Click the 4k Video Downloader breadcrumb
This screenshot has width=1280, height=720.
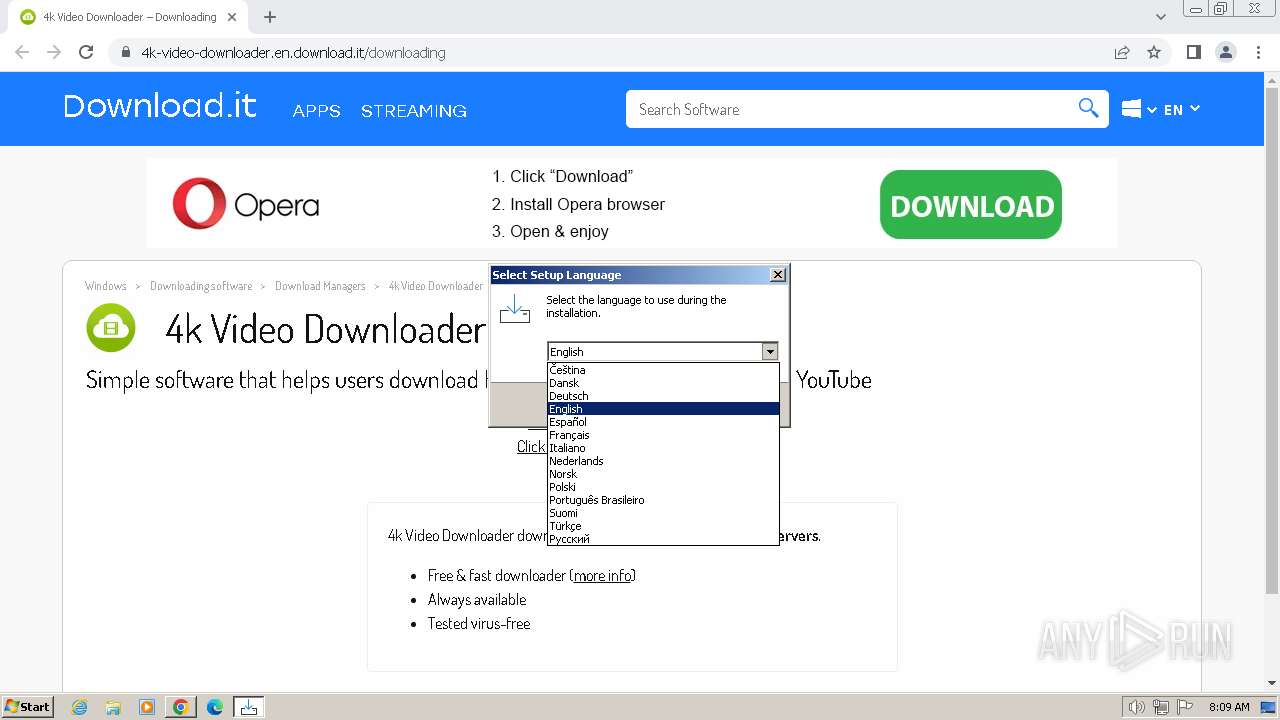(436, 286)
